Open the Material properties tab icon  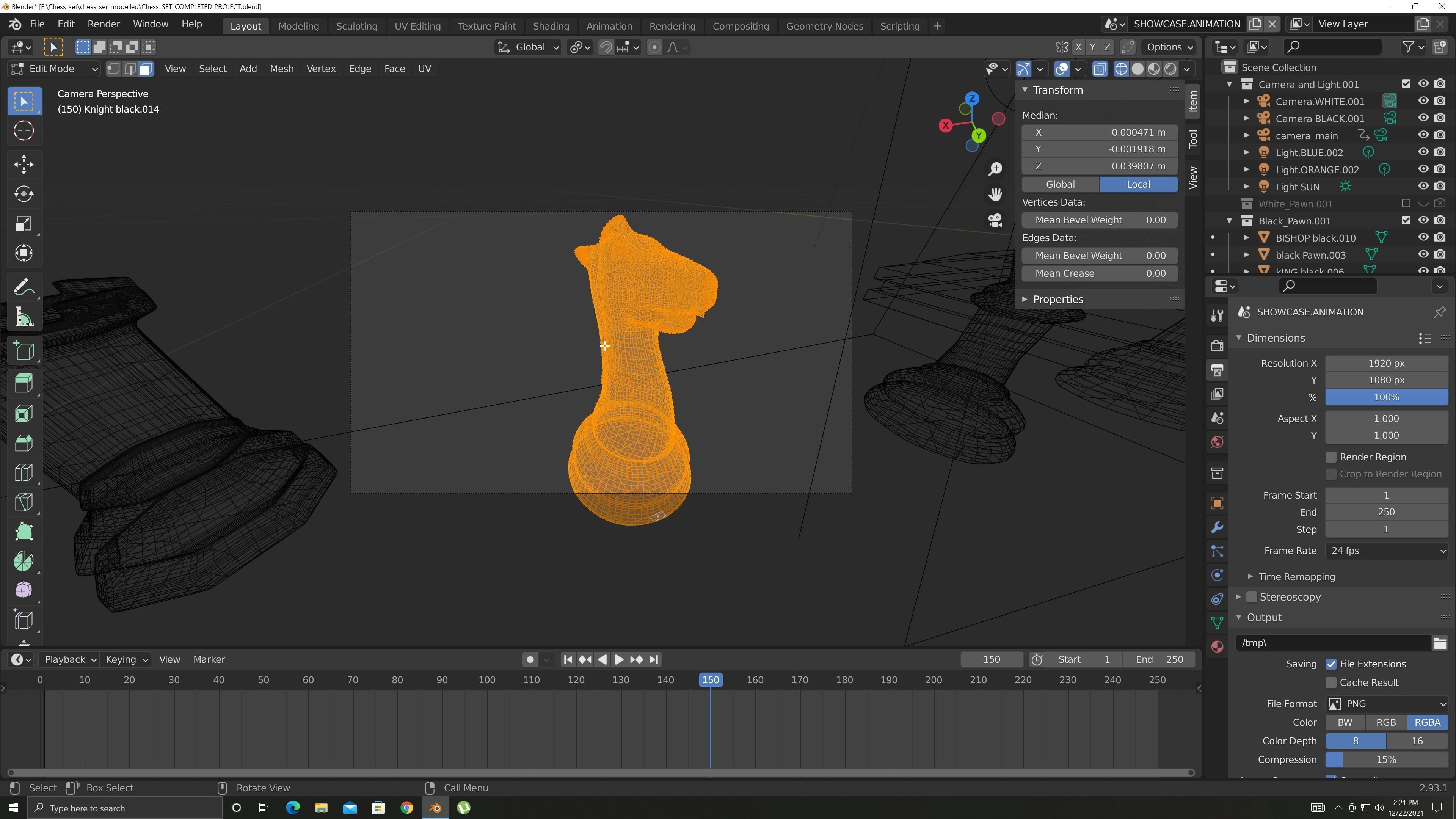pyautogui.click(x=1217, y=646)
